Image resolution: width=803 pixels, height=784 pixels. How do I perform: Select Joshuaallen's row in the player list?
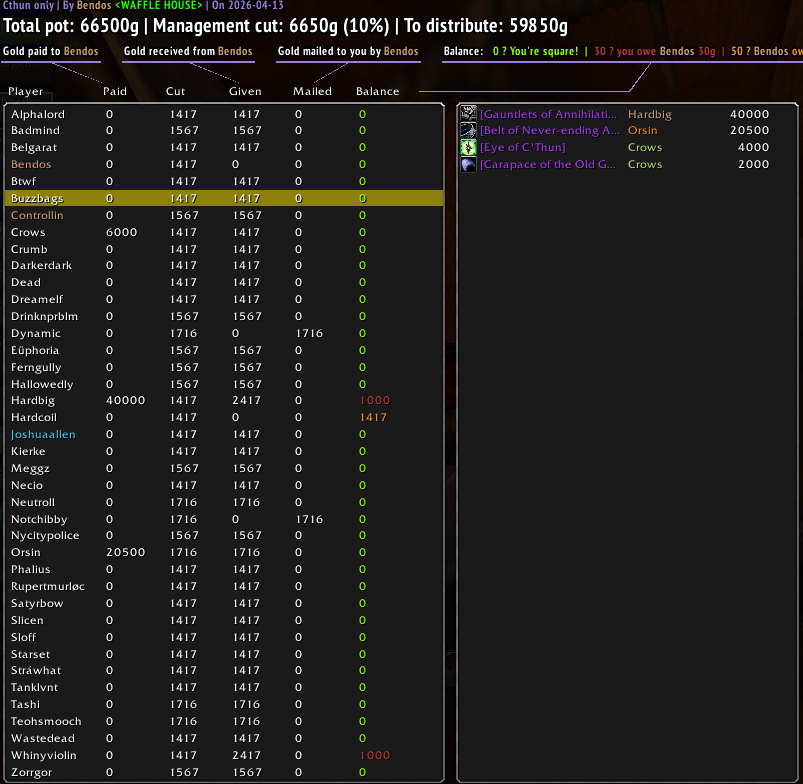click(x=224, y=434)
